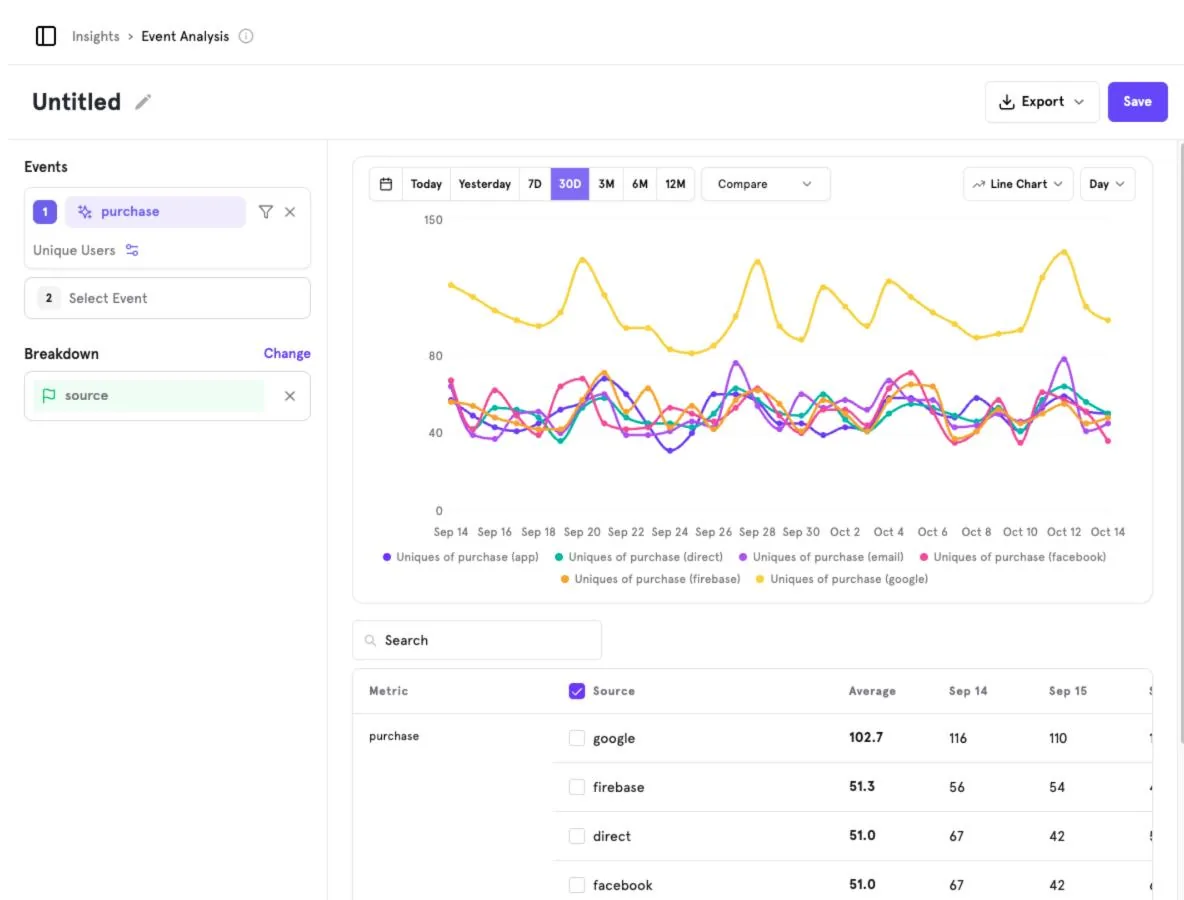The width and height of the screenshot is (1184, 900).
Task: Check the facebook source row
Action: tap(577, 885)
